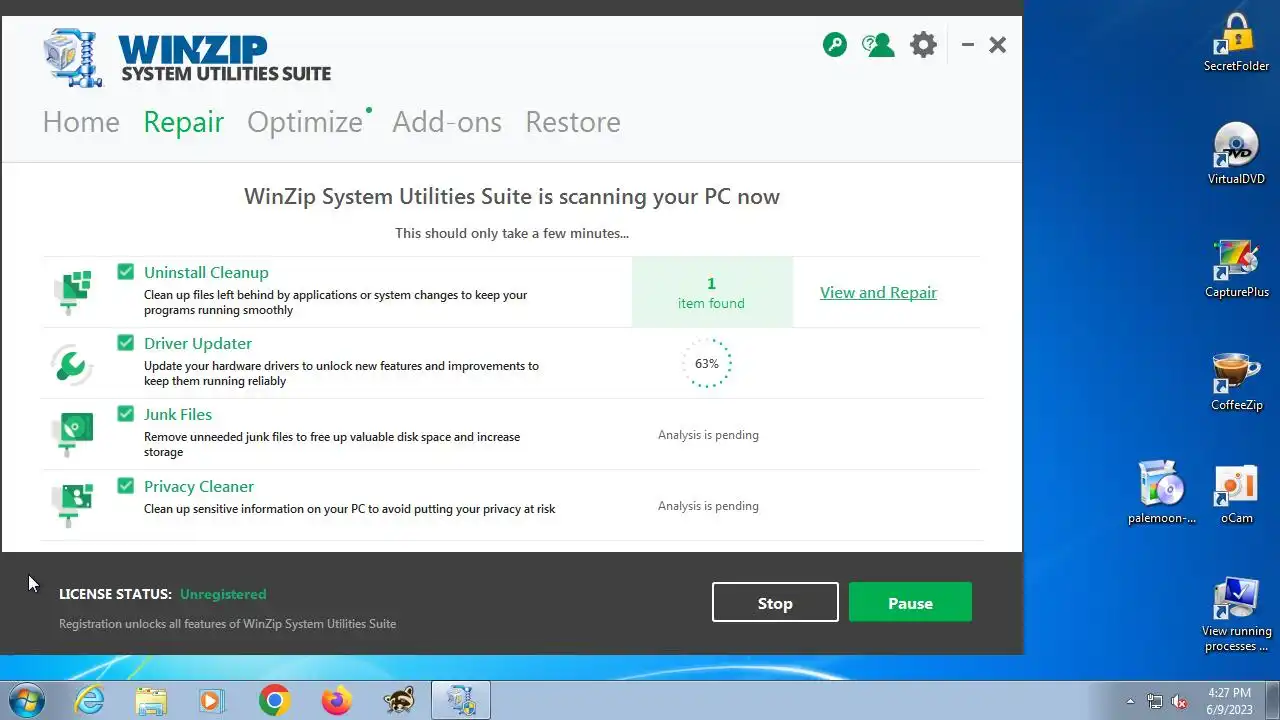Uncheck the Privacy Cleaner checkbox
Screen dimensions: 1280x720
125,486
